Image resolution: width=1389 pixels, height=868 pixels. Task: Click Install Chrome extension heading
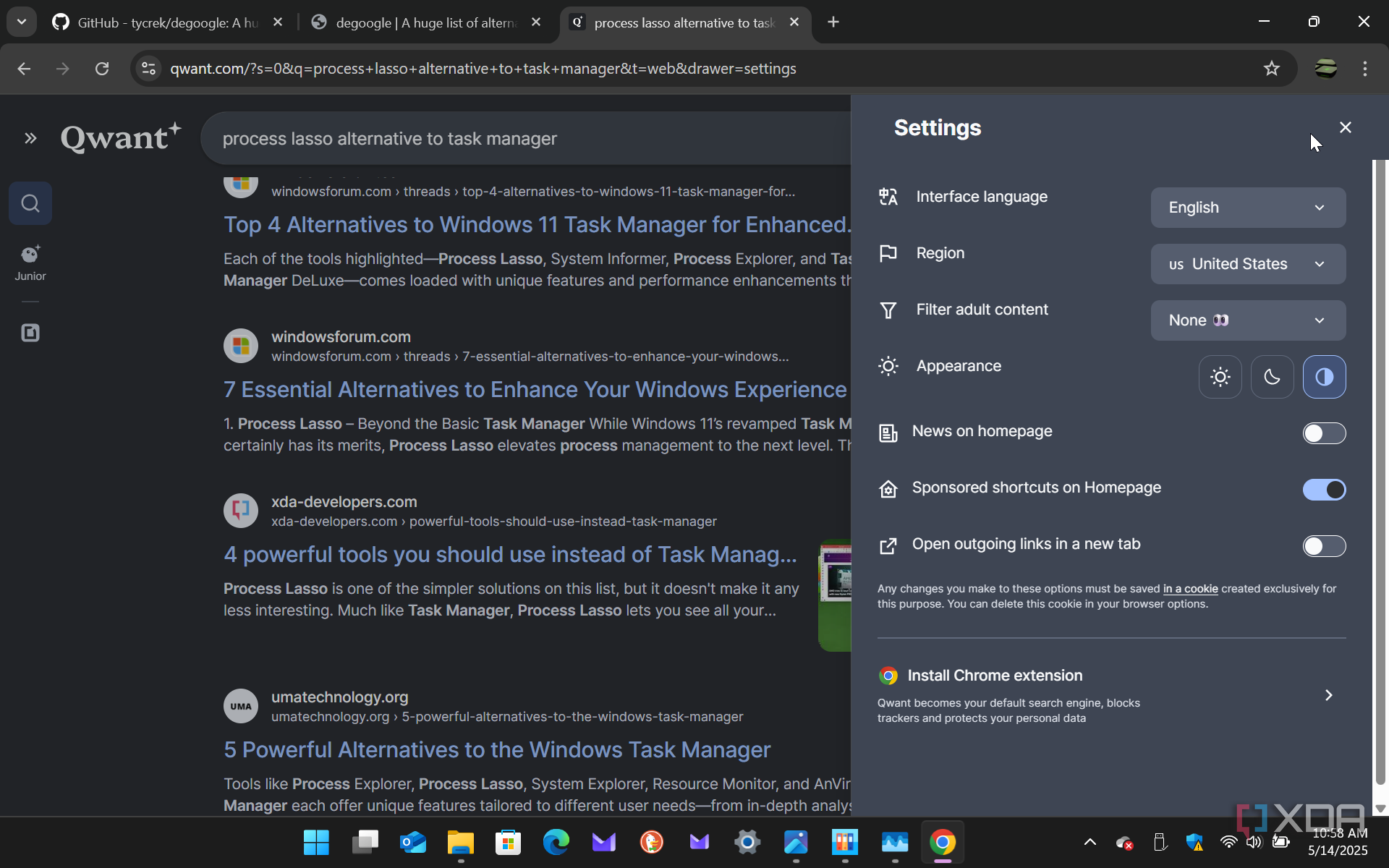pos(995,676)
